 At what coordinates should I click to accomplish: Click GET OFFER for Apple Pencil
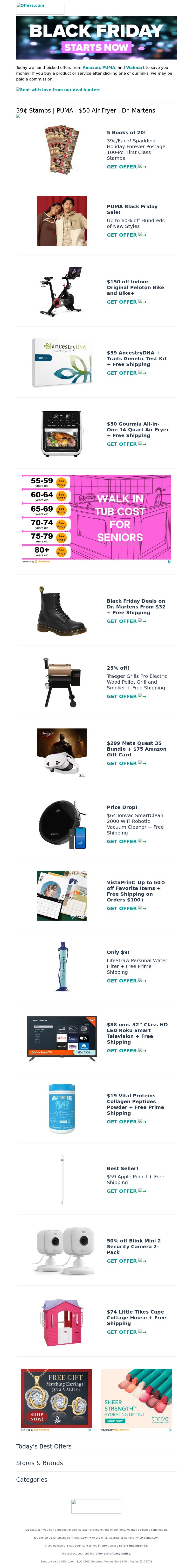point(122,1191)
